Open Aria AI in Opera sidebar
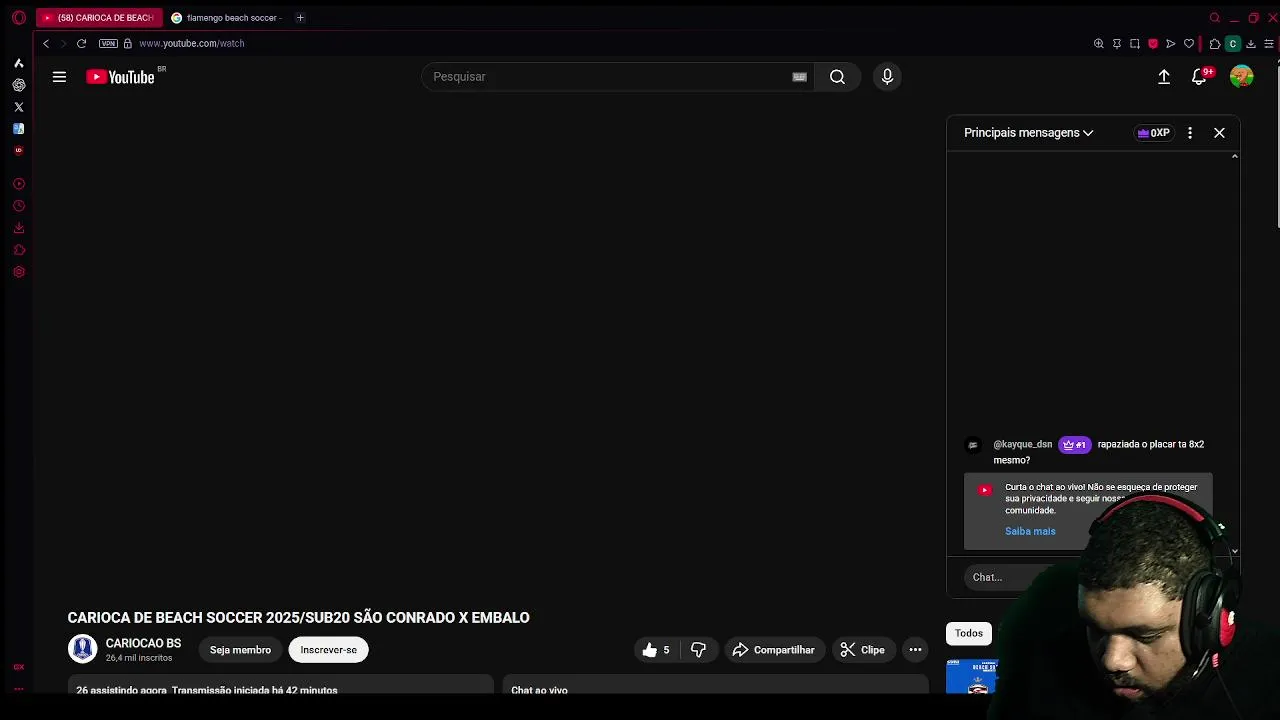Image resolution: width=1280 pixels, height=720 pixels. point(18,63)
